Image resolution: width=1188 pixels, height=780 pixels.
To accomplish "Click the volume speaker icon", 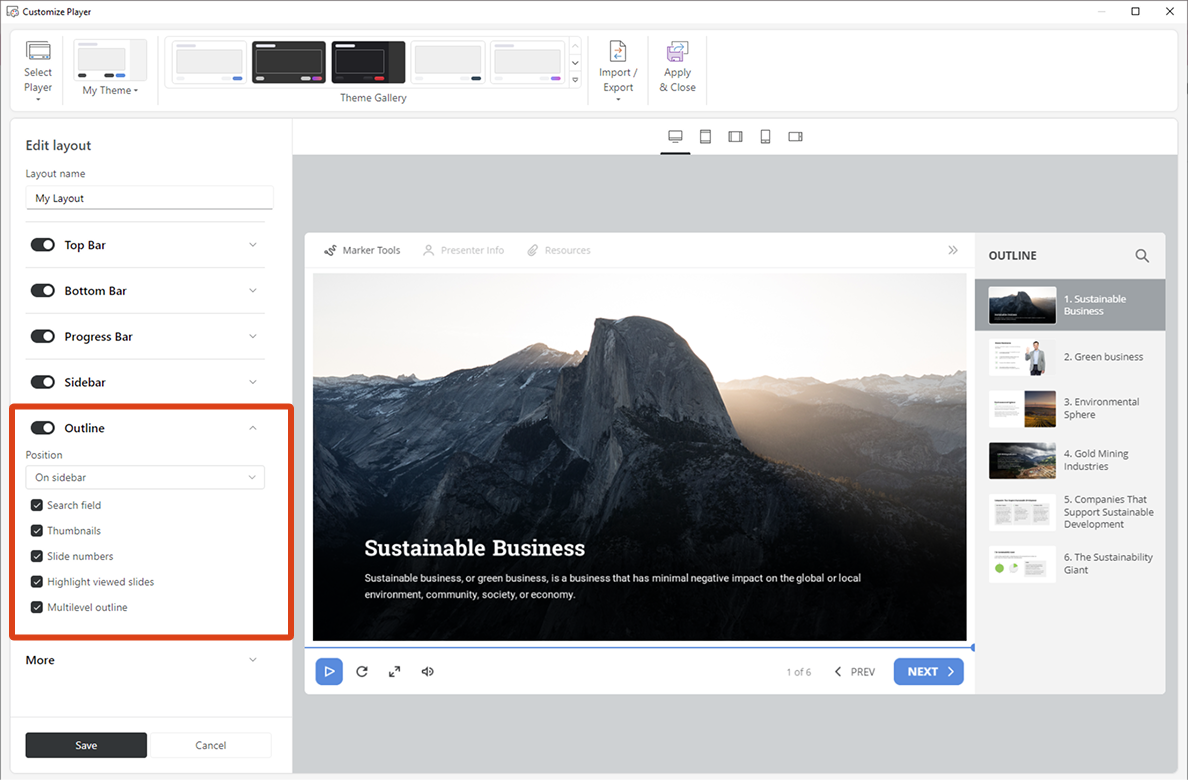I will point(428,672).
